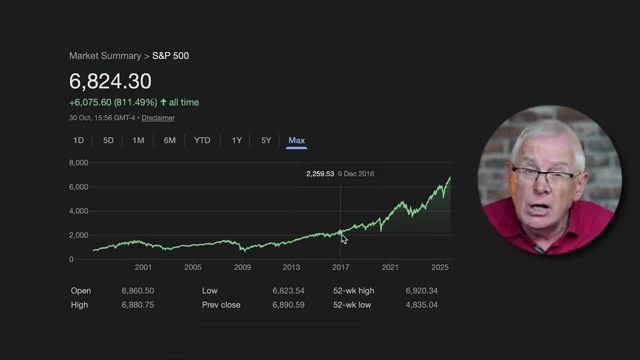Click the High value 6,880.75

click(138, 305)
